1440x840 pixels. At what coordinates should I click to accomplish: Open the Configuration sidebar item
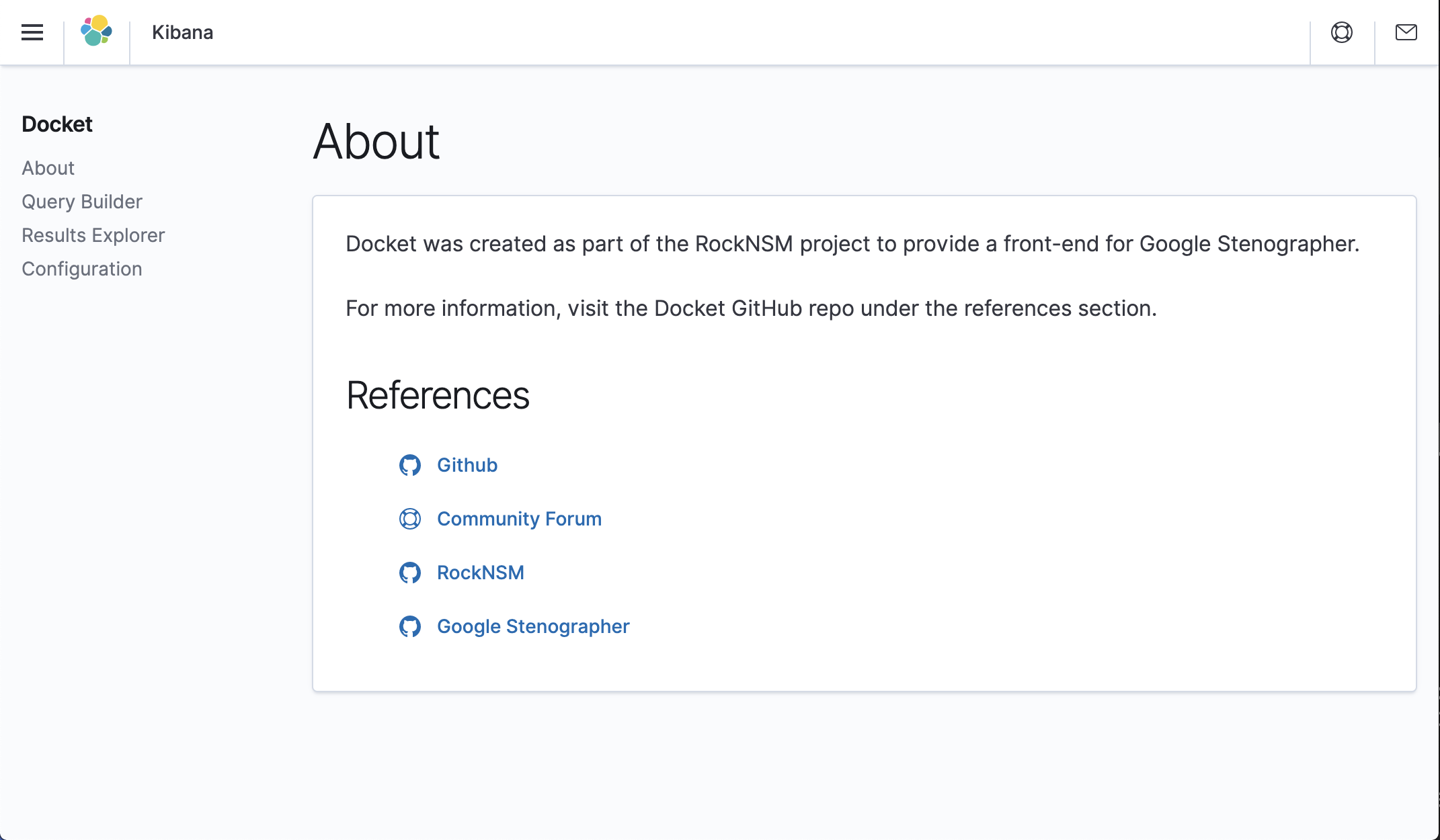pos(82,269)
